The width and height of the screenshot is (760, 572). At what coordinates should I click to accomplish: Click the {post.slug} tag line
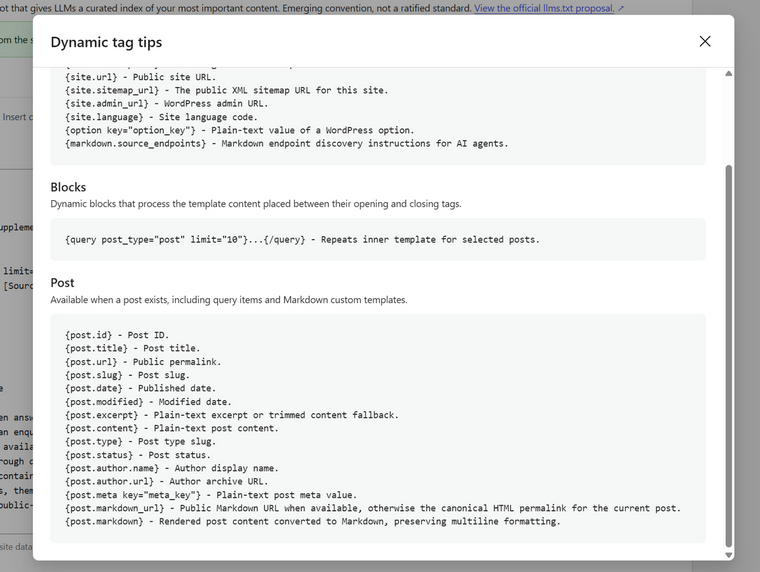[127, 375]
